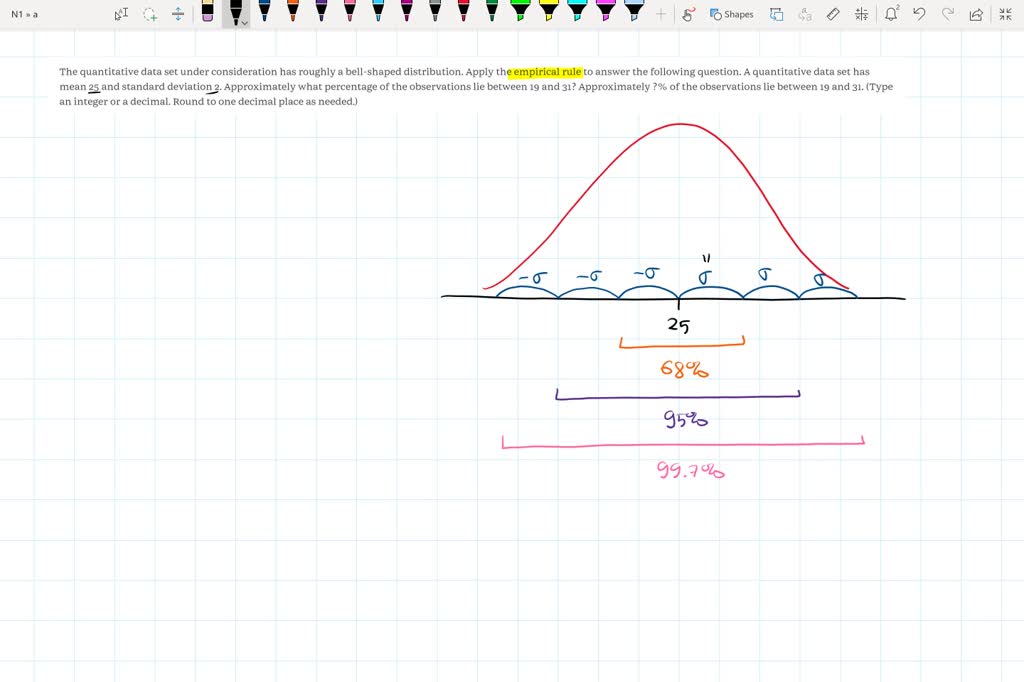Select the pale blue highlighter
1024x682 pixels.
633,11
